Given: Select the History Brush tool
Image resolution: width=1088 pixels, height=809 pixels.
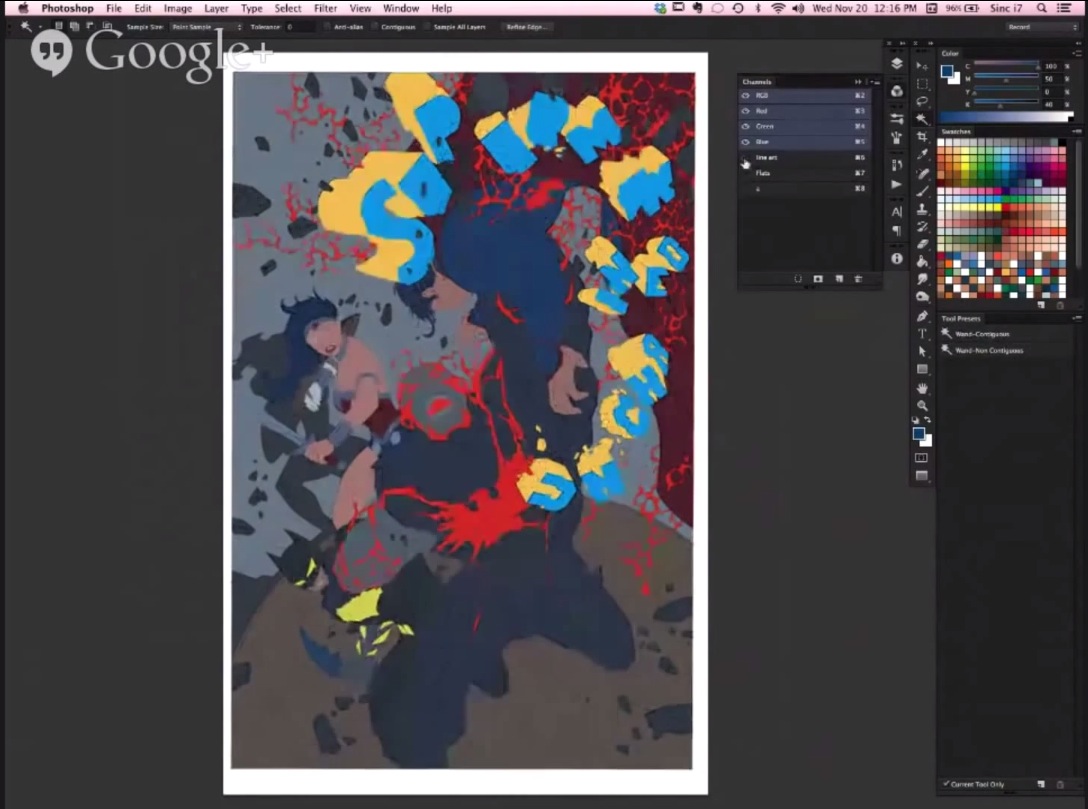Looking at the screenshot, I should point(922,226).
